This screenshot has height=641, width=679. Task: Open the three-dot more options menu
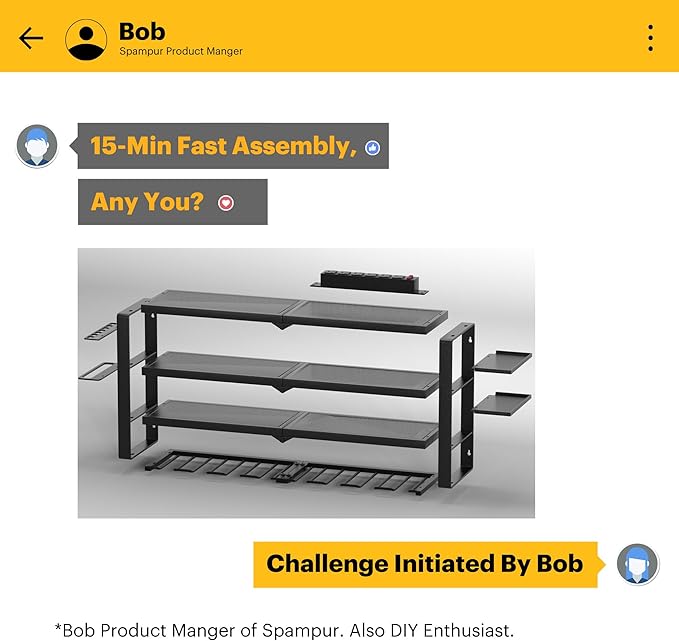point(650,38)
